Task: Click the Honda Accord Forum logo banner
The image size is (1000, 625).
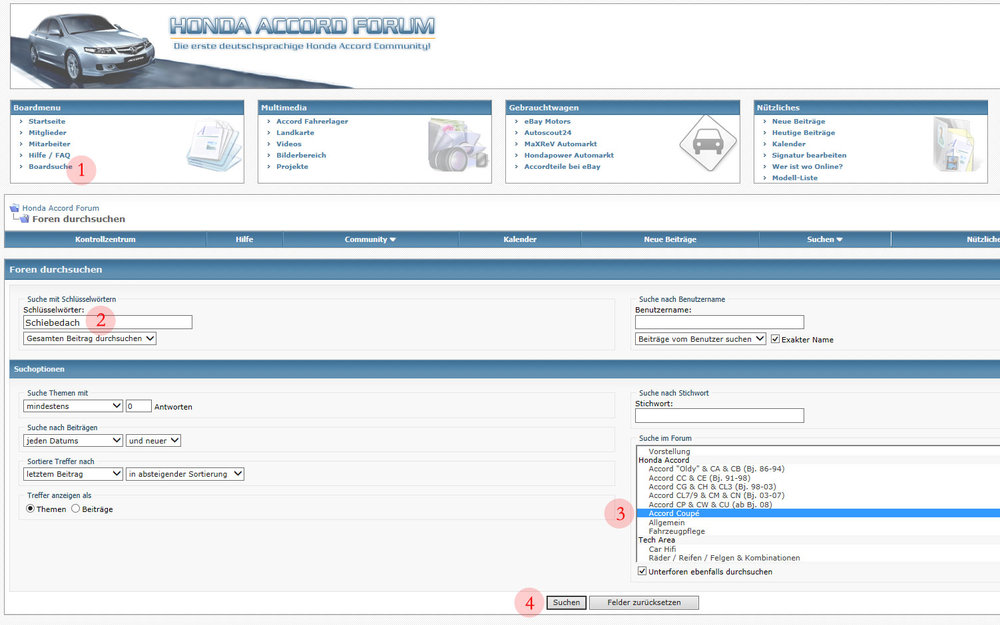Action: [x=302, y=32]
